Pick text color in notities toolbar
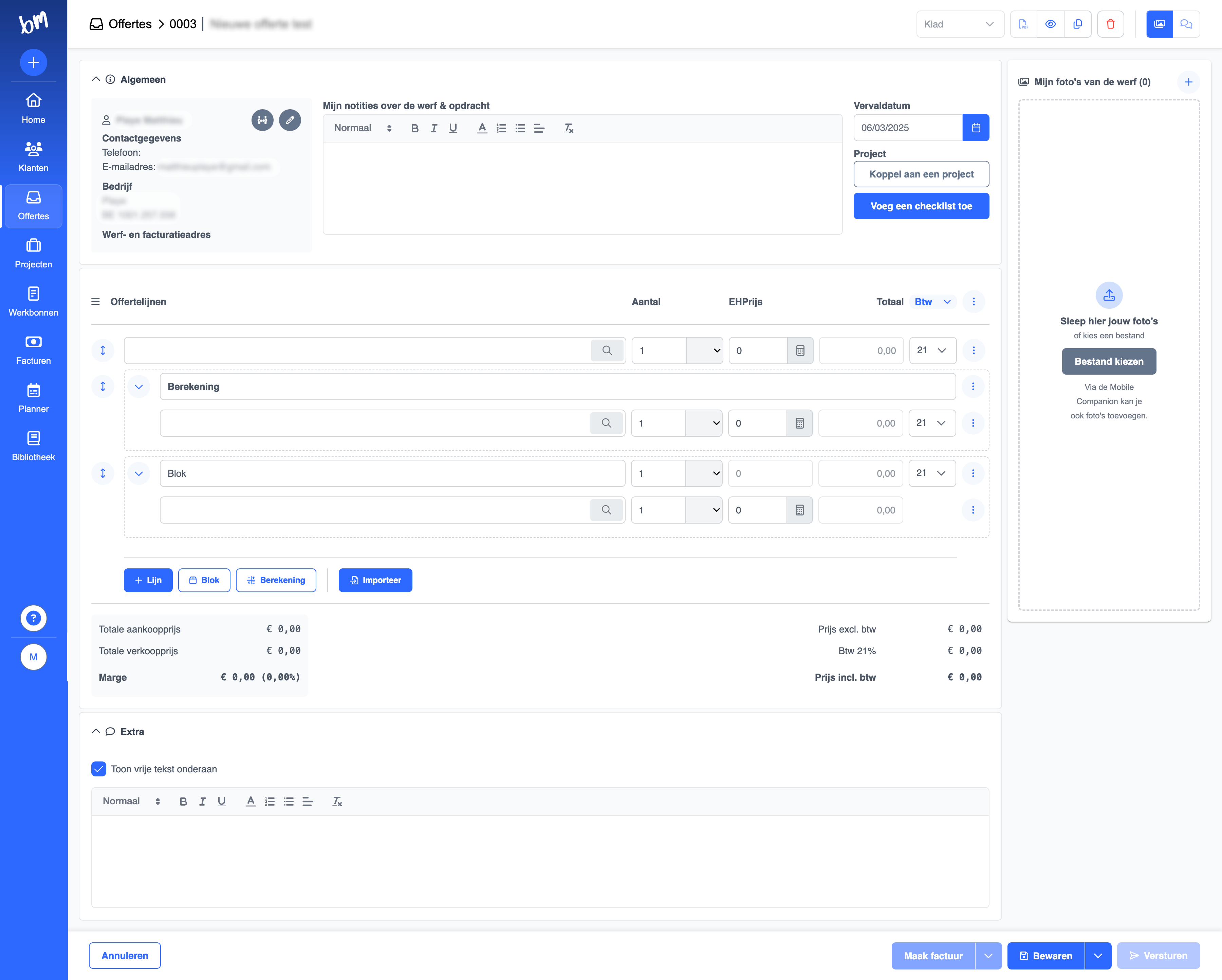1222x980 pixels. click(482, 128)
